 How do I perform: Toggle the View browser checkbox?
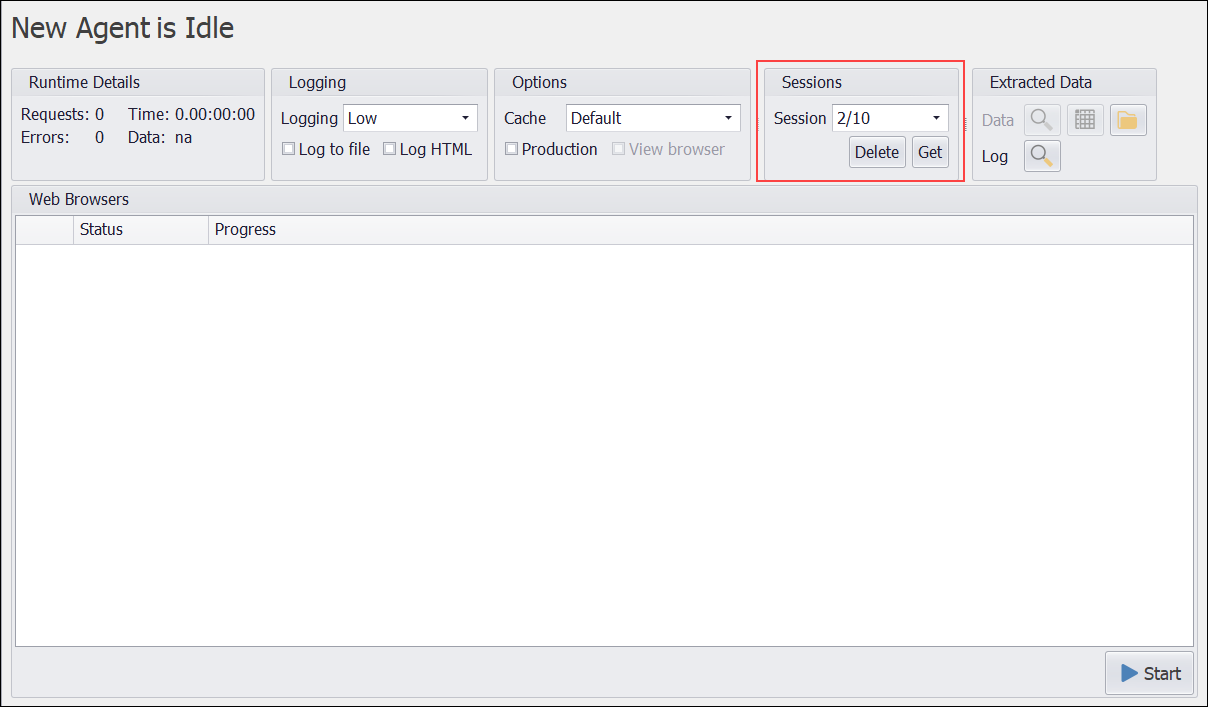(x=619, y=149)
